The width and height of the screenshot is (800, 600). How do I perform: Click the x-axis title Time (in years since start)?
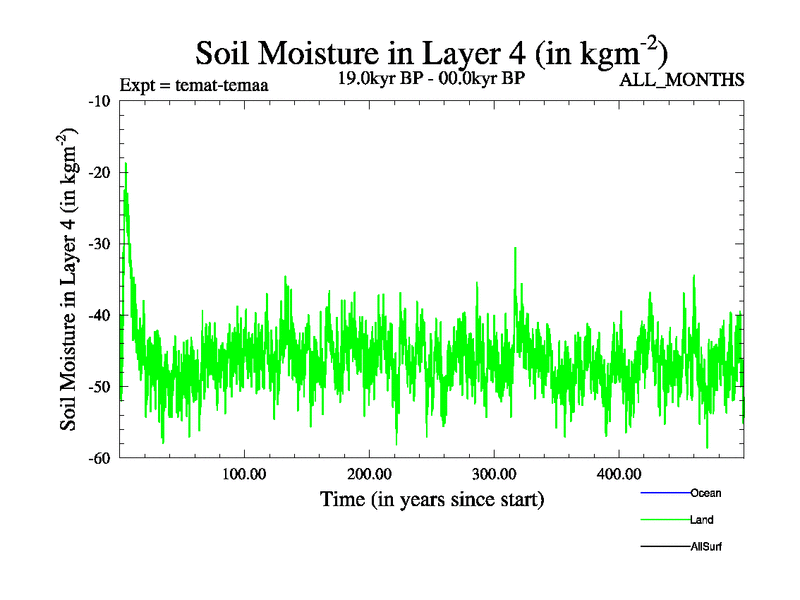(432, 499)
